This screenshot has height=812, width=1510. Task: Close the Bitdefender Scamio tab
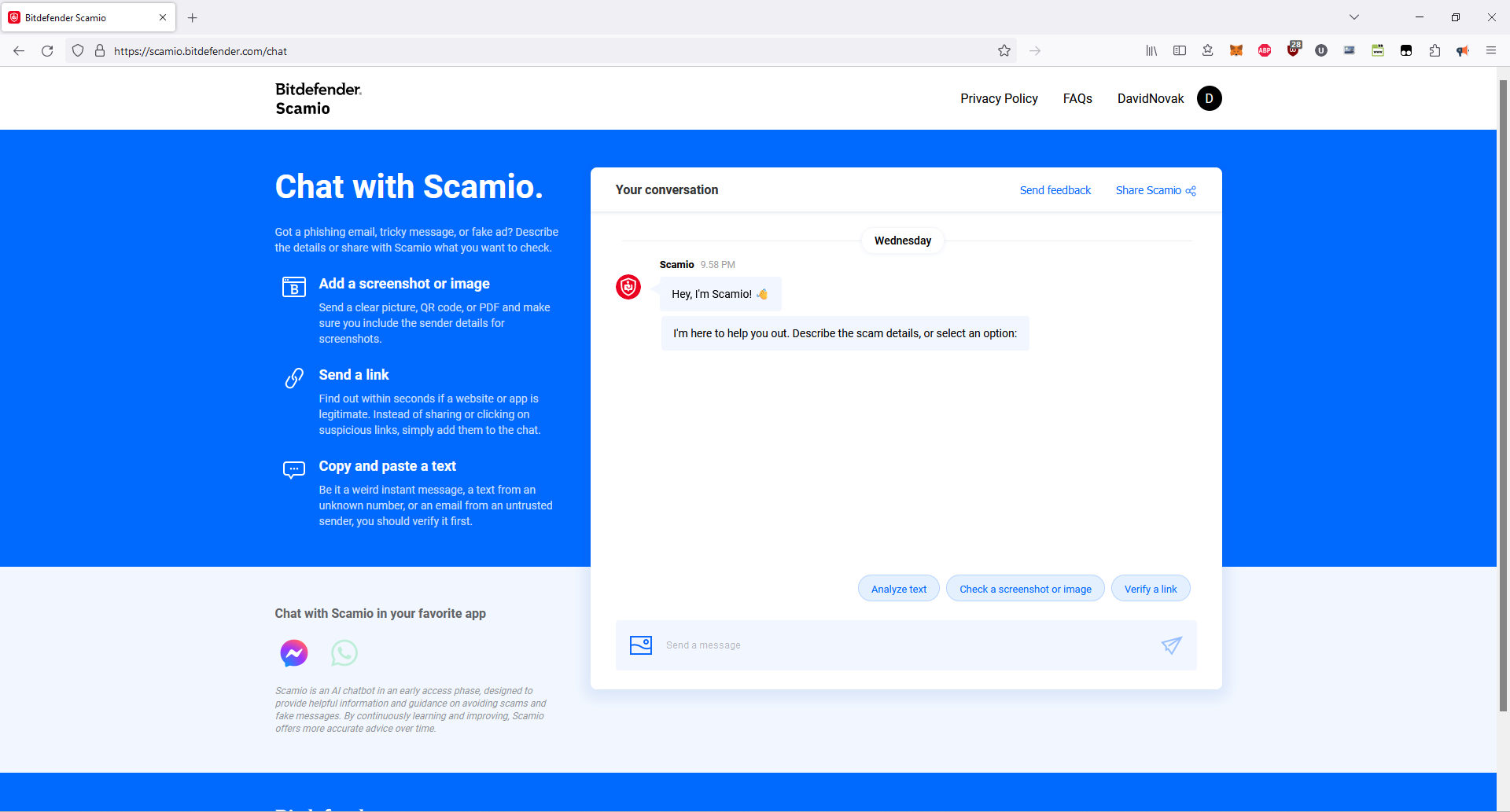click(163, 17)
